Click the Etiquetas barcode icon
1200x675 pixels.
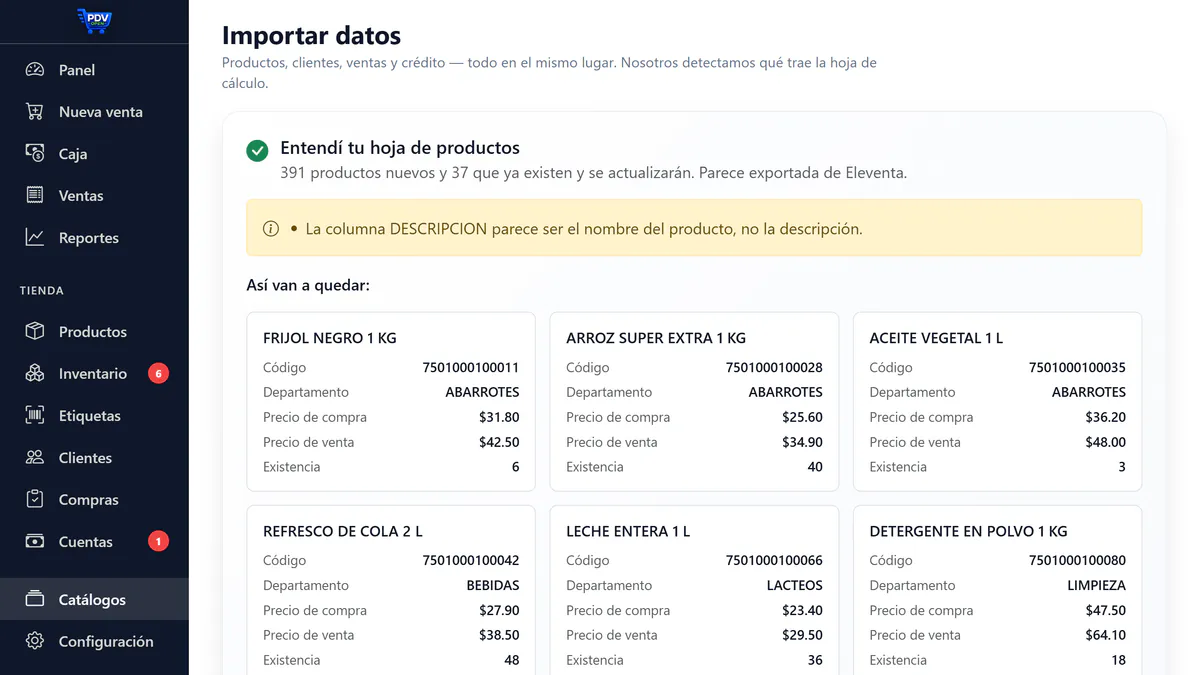[x=35, y=416]
